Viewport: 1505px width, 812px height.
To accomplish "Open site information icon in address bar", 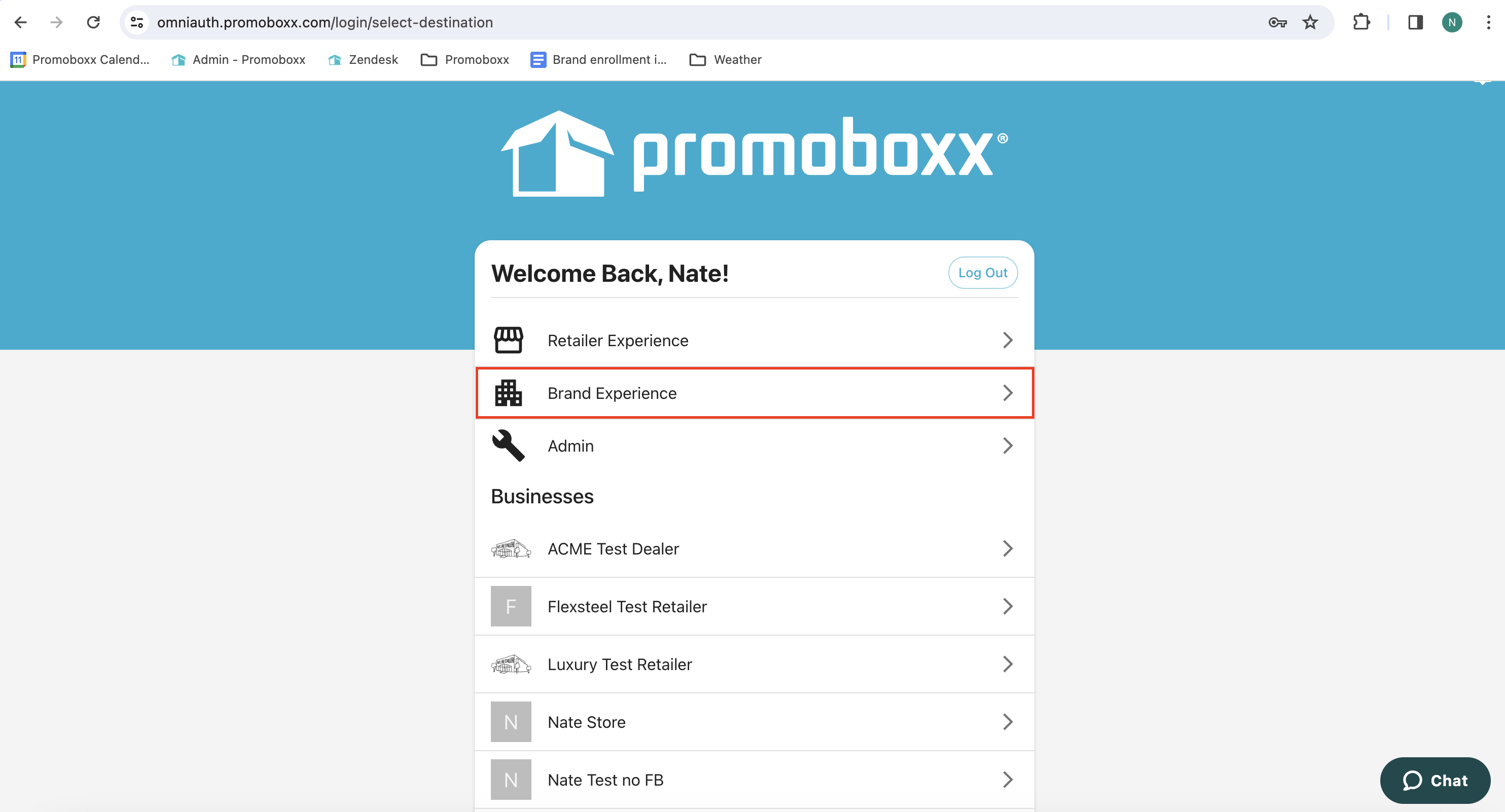I will click(x=137, y=22).
